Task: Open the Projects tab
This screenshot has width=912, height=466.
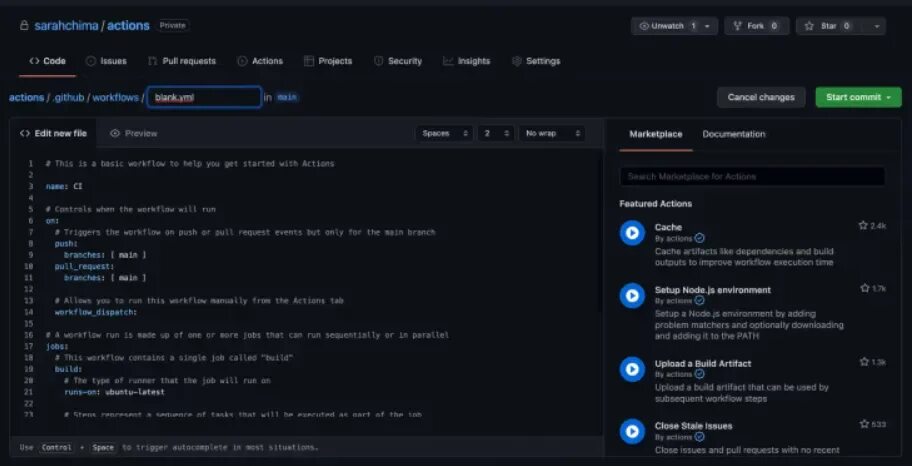Action: tap(328, 61)
